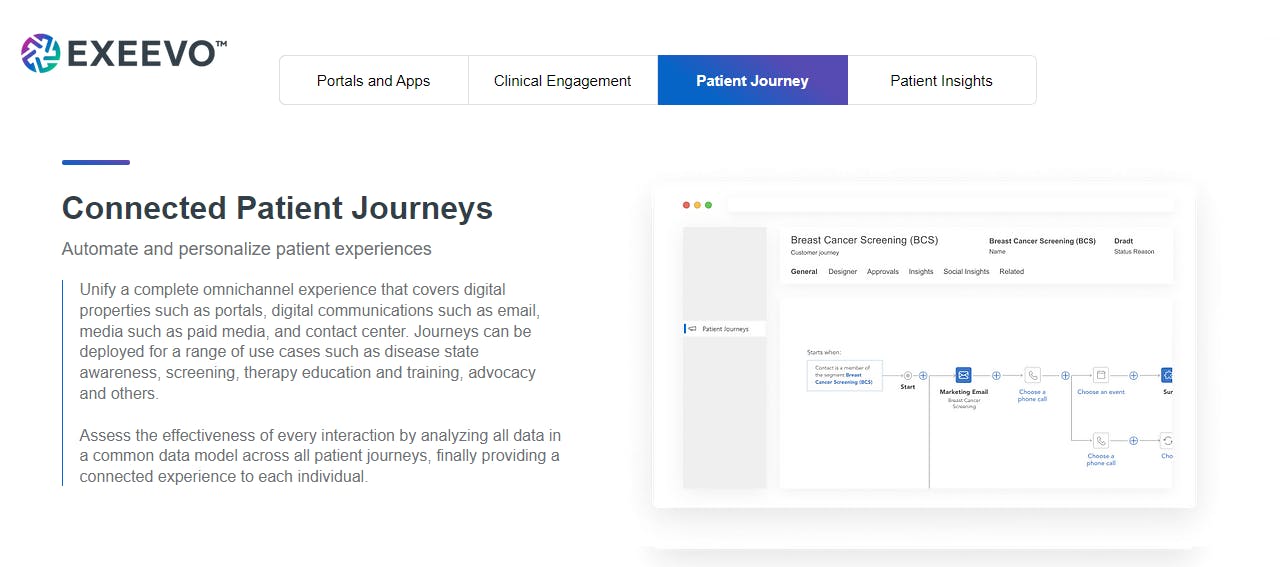Open the Designer tab of the journey
This screenshot has height=567, width=1280.
(x=842, y=272)
